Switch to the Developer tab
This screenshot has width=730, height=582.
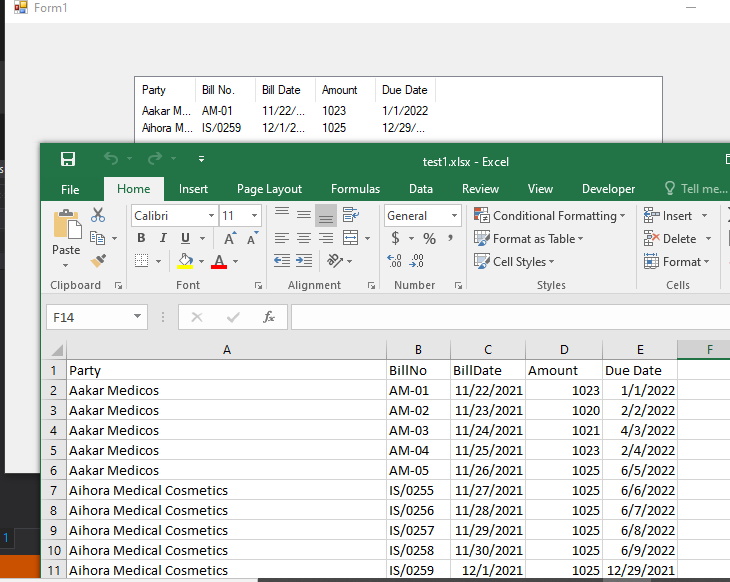tap(608, 189)
